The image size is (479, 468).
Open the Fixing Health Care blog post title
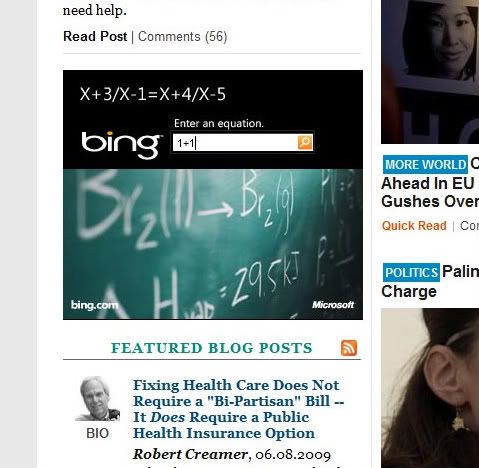tap(238, 409)
